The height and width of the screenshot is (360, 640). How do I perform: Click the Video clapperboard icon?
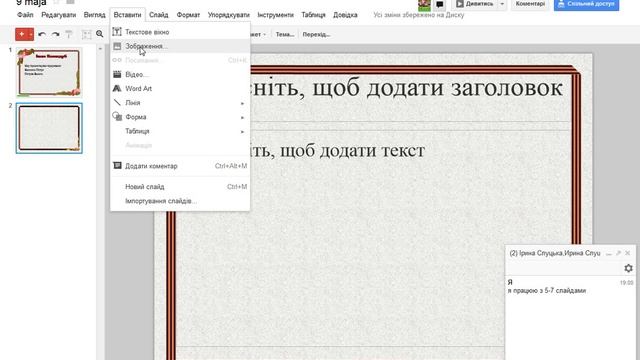point(117,74)
